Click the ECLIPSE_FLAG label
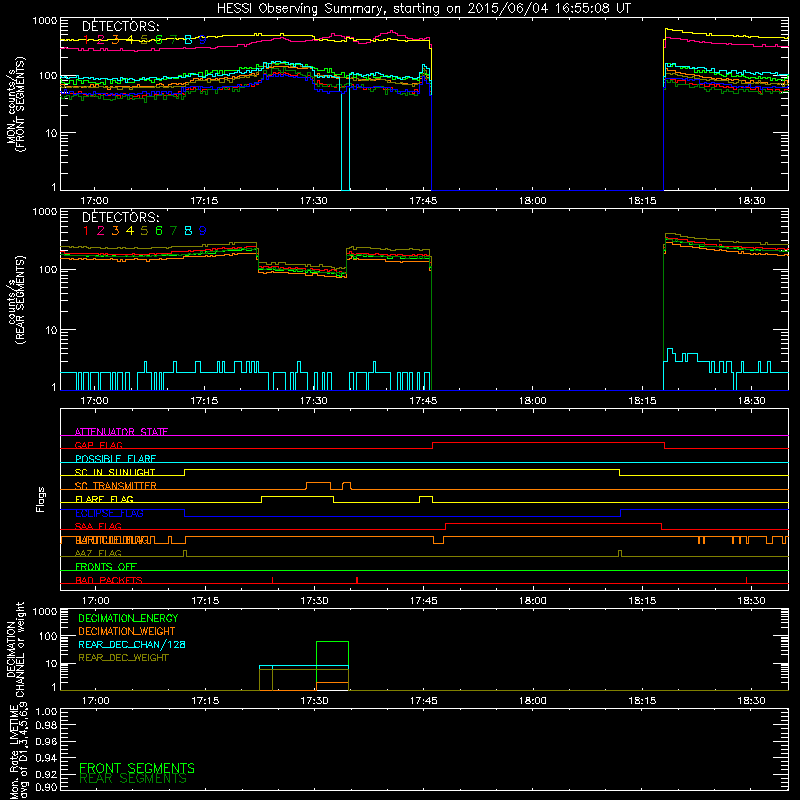 109,513
